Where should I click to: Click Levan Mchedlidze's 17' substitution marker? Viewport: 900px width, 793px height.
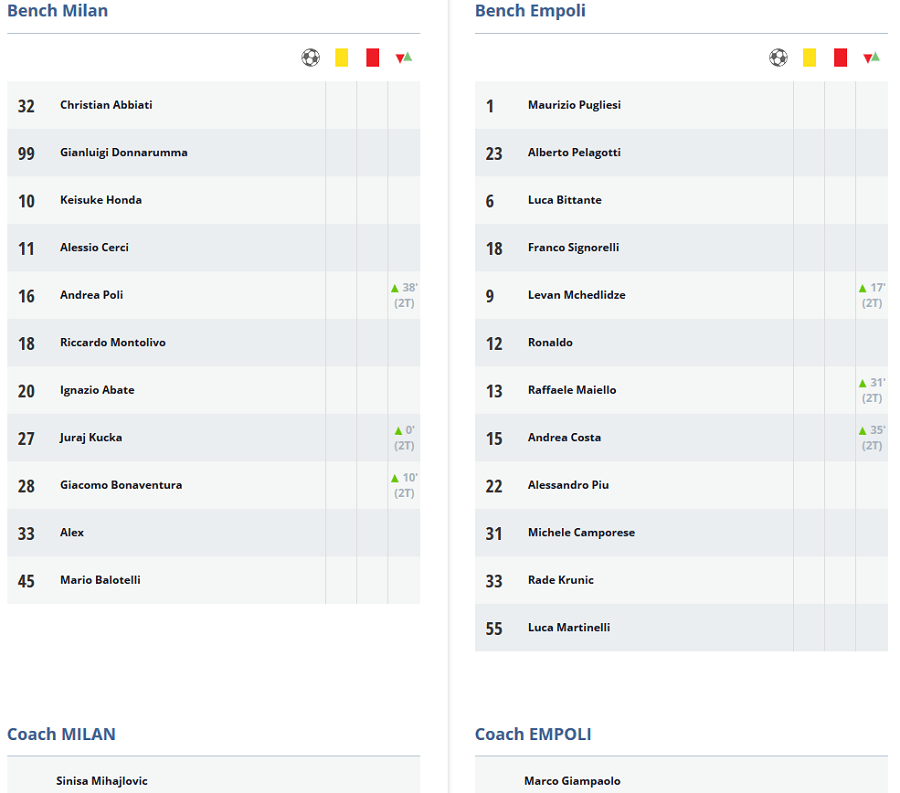872,296
